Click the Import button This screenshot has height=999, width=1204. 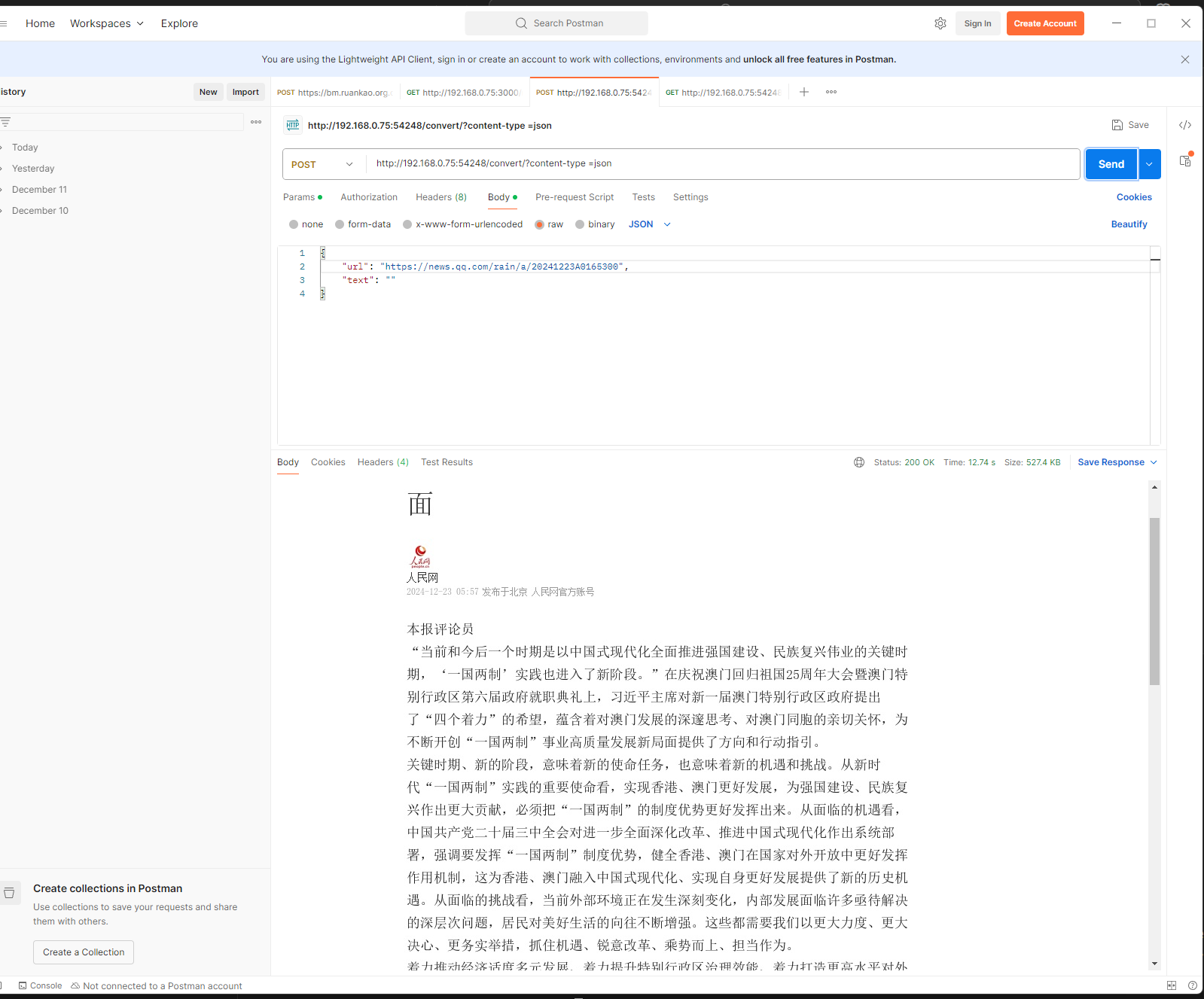(x=245, y=92)
